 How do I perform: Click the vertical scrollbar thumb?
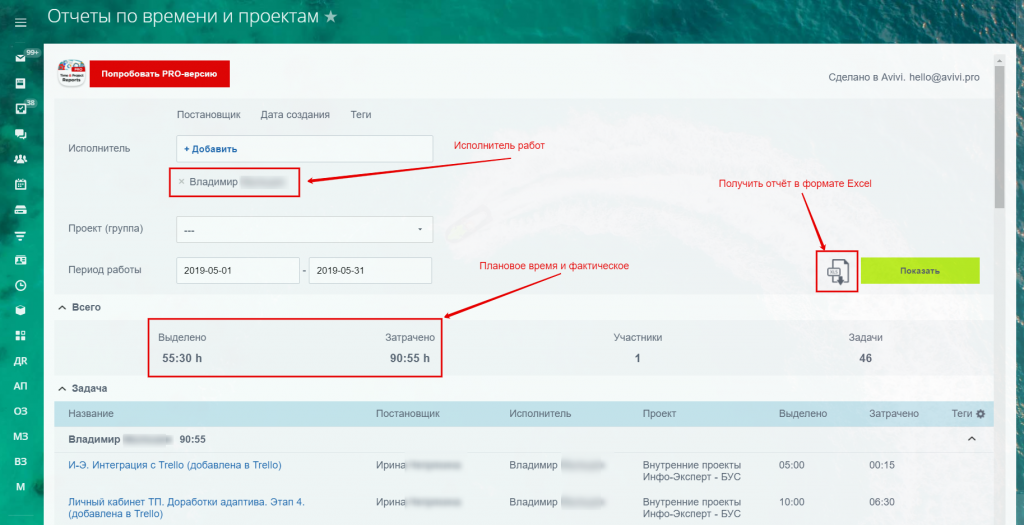(x=999, y=137)
